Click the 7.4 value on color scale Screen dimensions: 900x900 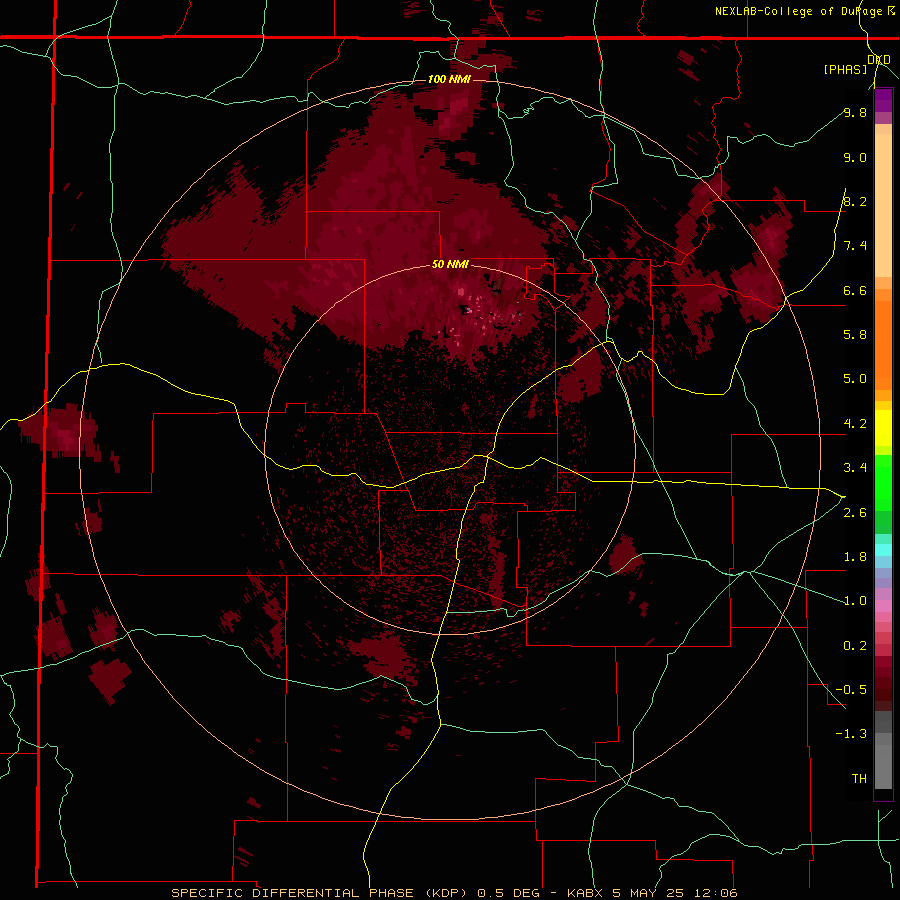[x=855, y=246]
